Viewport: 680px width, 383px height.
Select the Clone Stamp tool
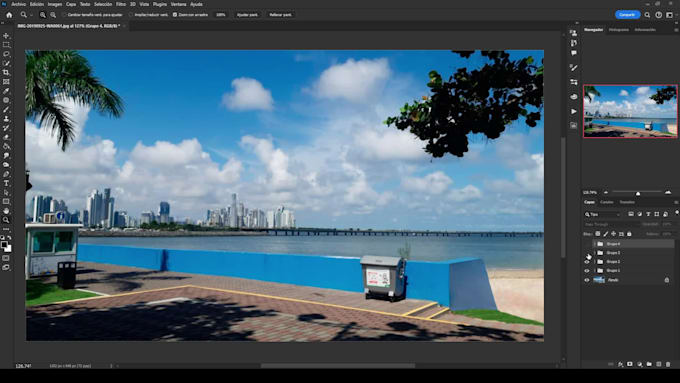coord(6,118)
